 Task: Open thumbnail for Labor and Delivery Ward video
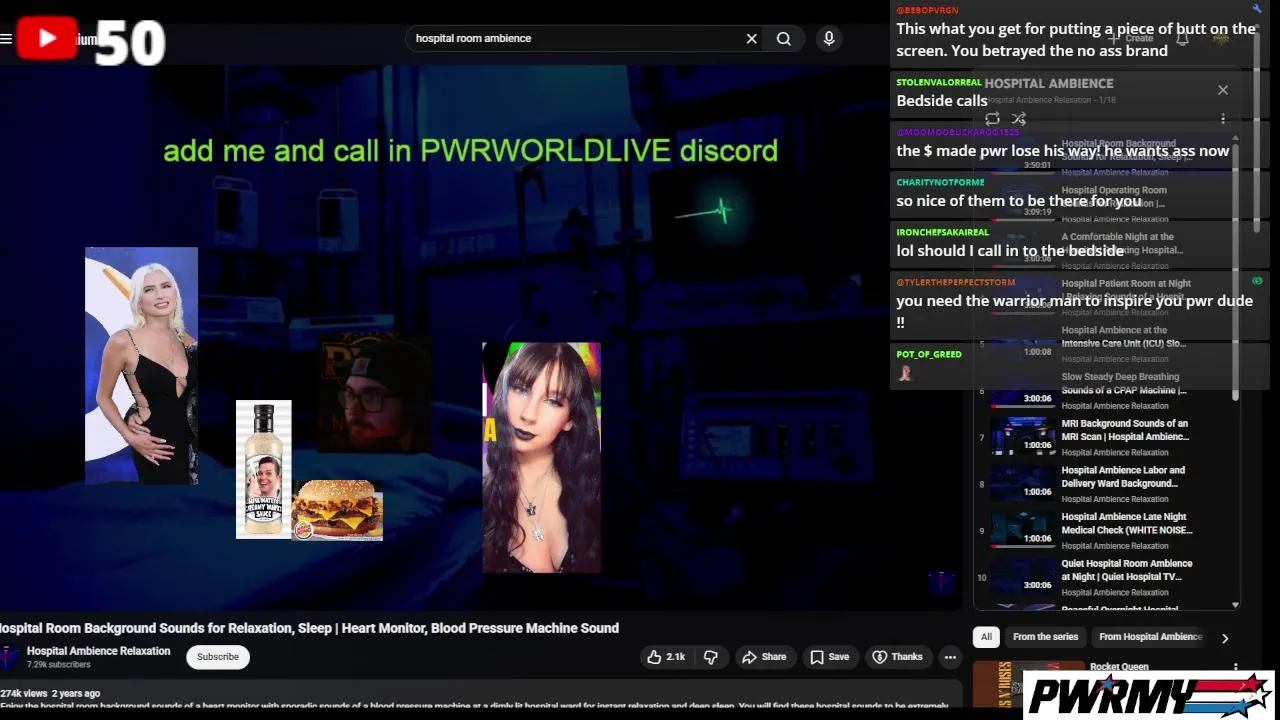(1023, 484)
